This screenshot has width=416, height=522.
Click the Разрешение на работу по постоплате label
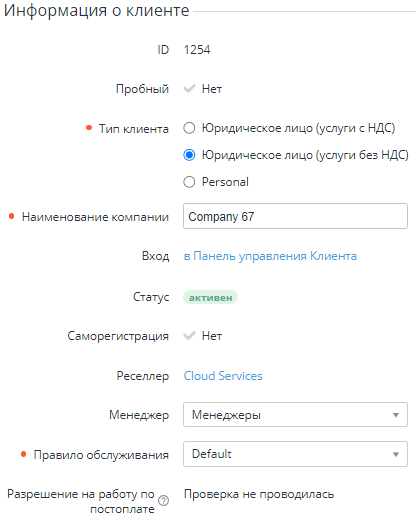point(81,501)
